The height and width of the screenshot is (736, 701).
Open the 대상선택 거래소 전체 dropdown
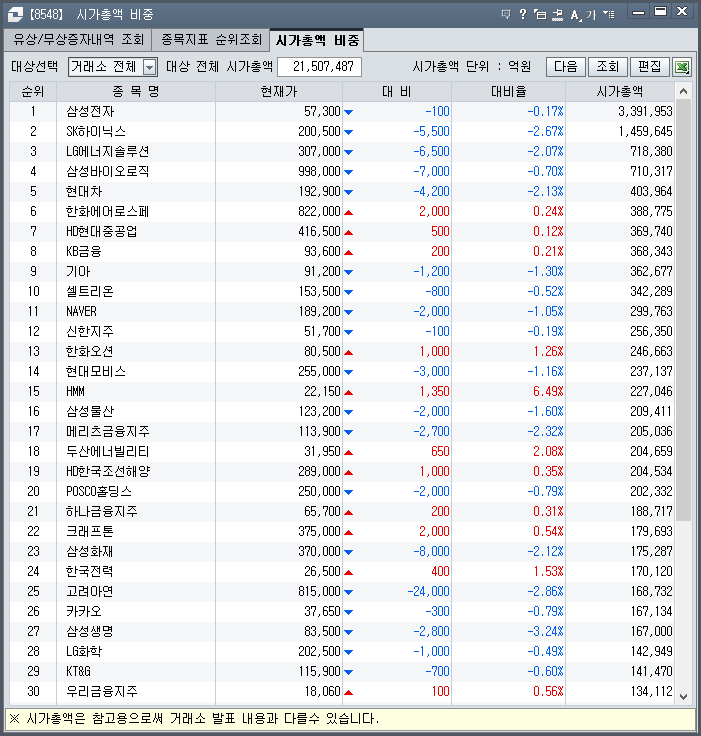coord(113,67)
